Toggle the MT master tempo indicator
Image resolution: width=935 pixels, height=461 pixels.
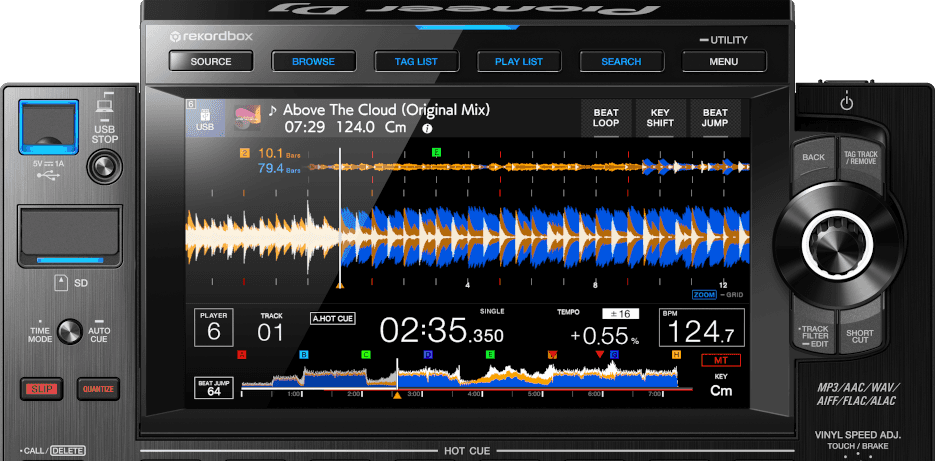tap(720, 360)
